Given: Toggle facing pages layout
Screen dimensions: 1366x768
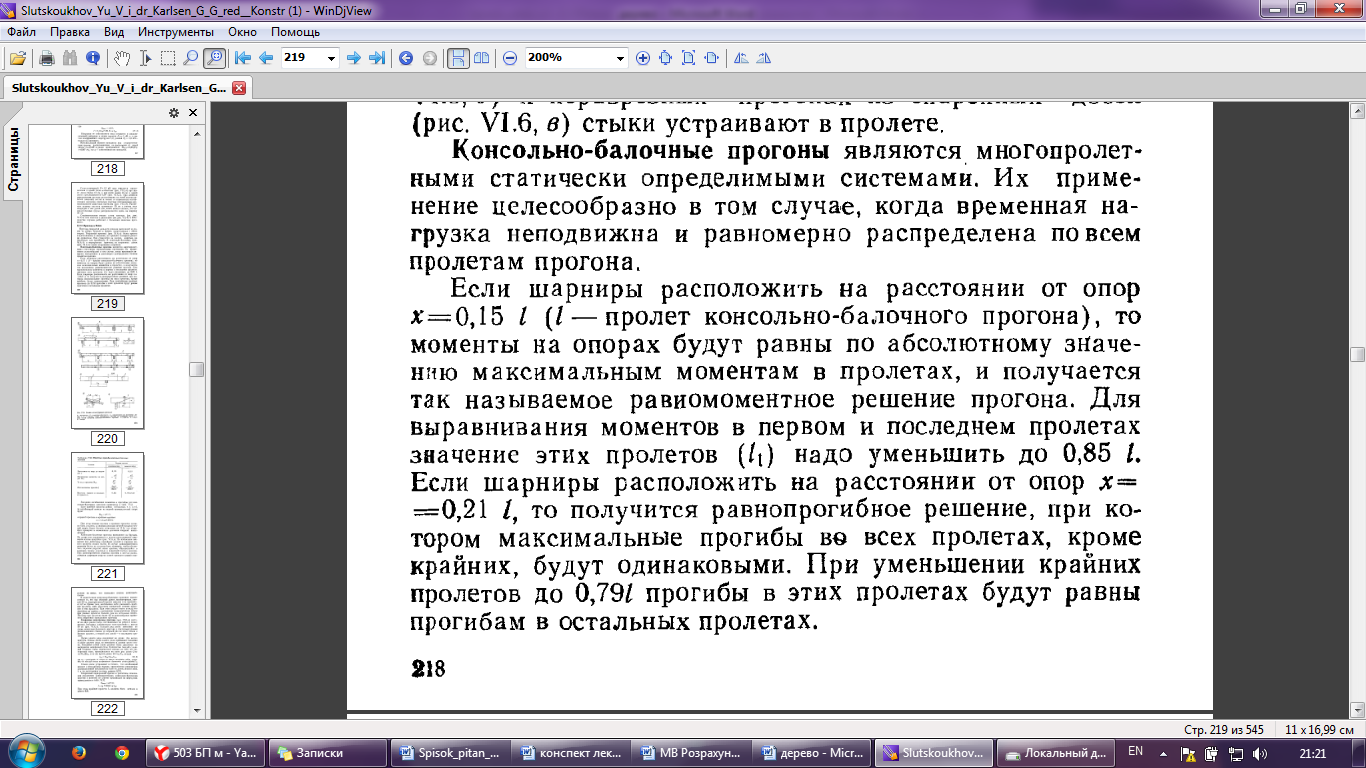Looking at the screenshot, I should tap(481, 58).
